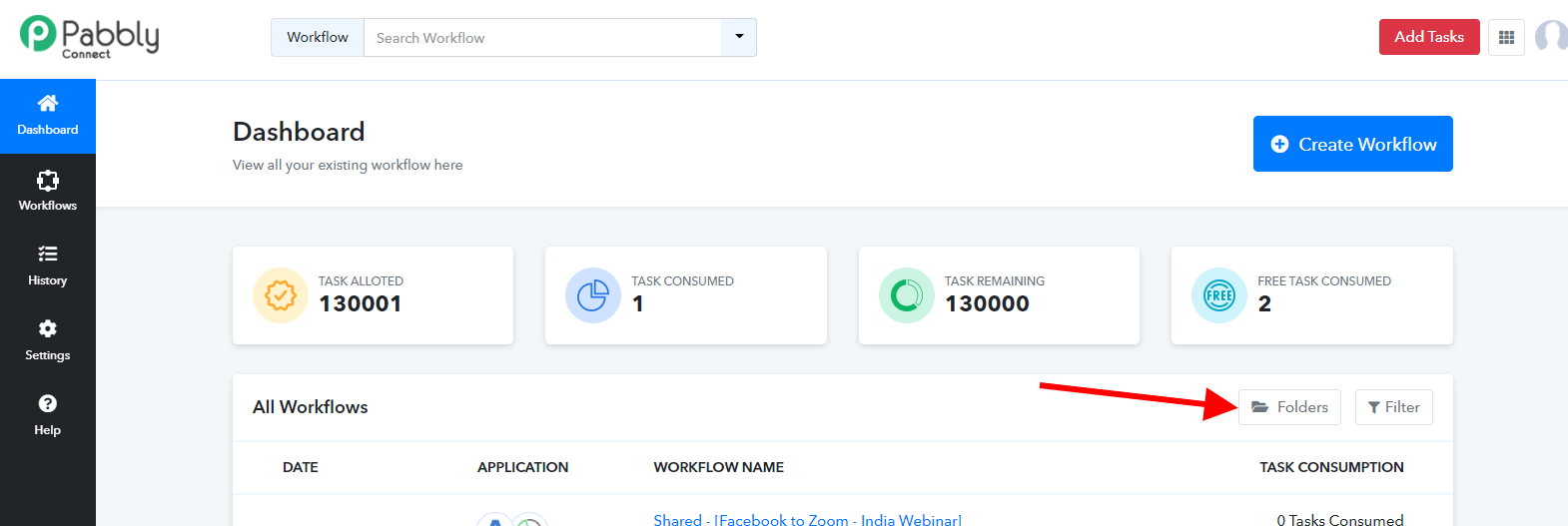The width and height of the screenshot is (1568, 526).
Task: Click the APPLICATION column header
Action: 522,467
